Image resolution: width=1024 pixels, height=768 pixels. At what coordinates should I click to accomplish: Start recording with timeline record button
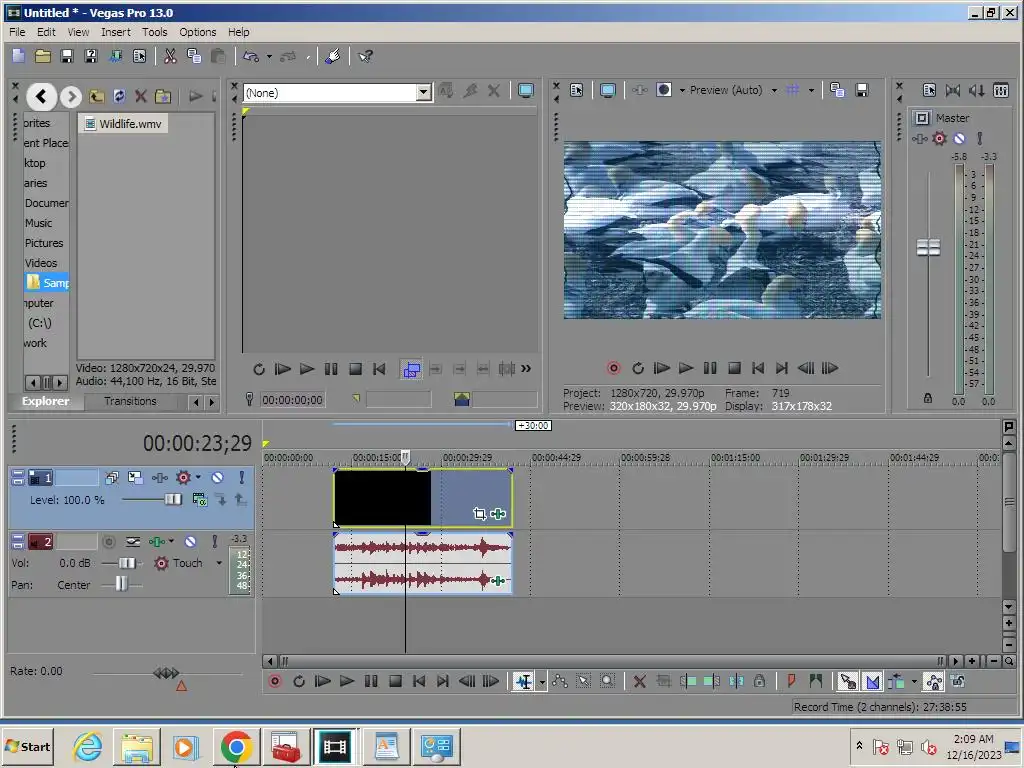[275, 681]
